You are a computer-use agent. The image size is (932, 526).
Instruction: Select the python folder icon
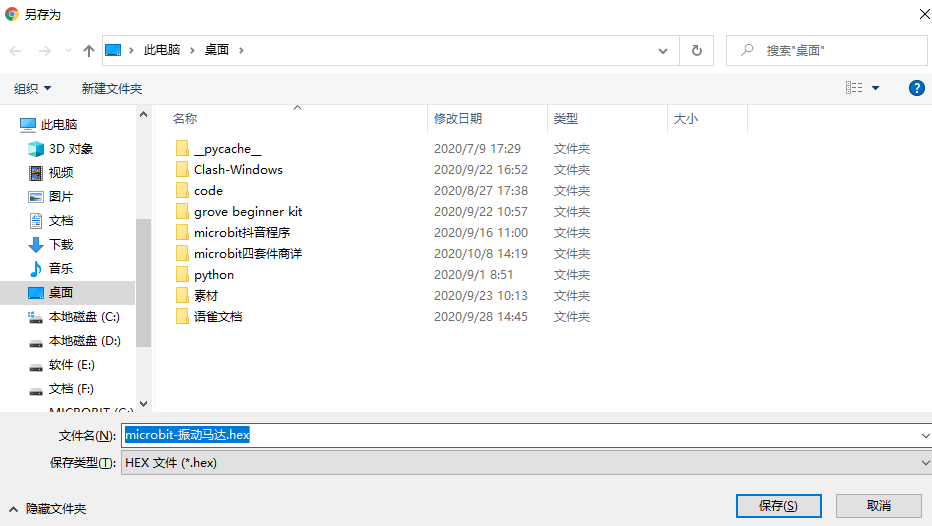[182, 275]
